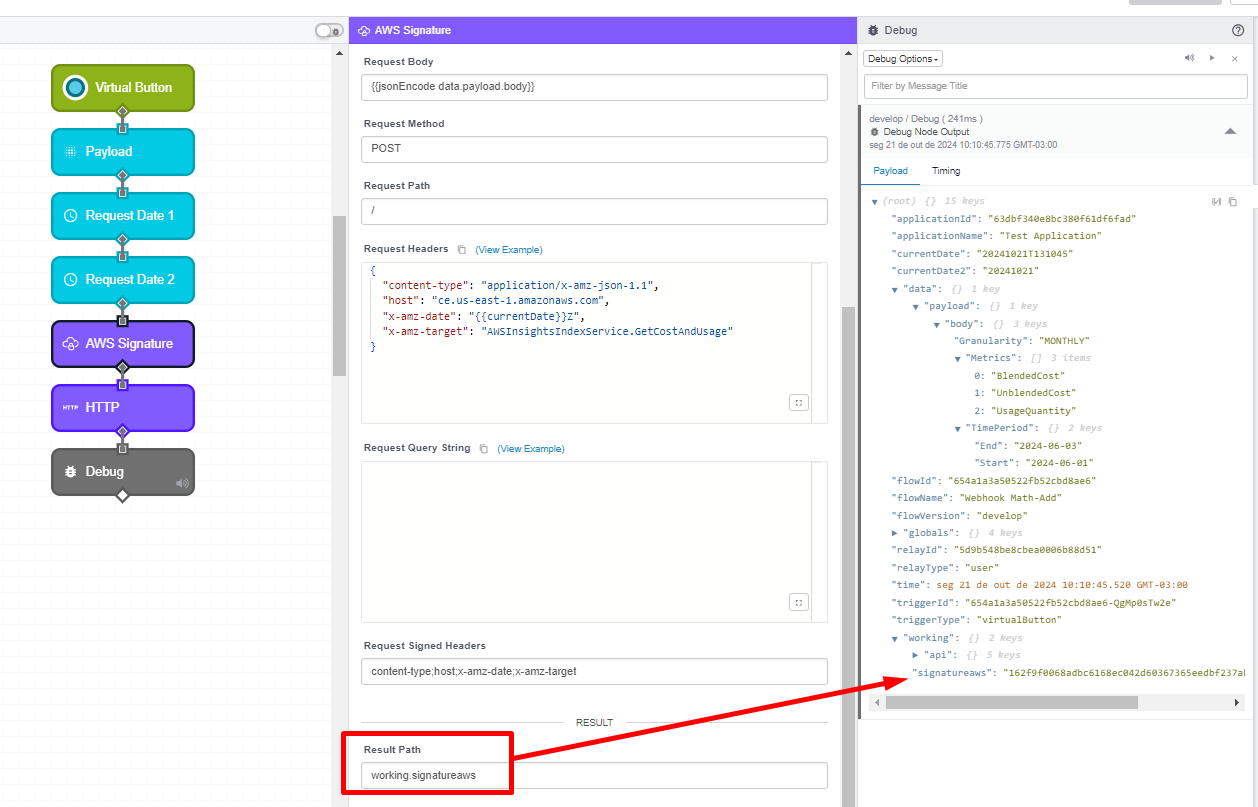Click the sound icon on the Debug node
Screen dimensions: 1258x807
(182, 484)
